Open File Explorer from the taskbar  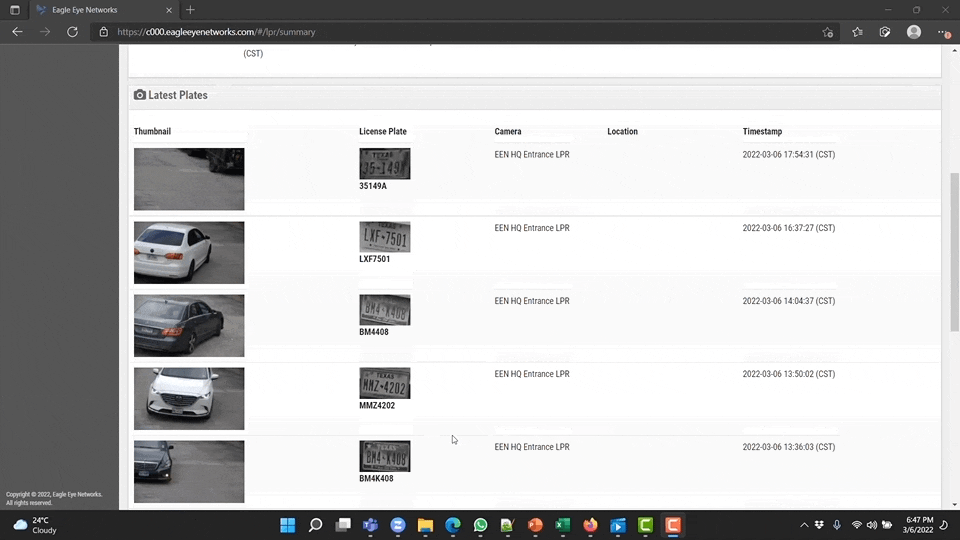(x=426, y=525)
